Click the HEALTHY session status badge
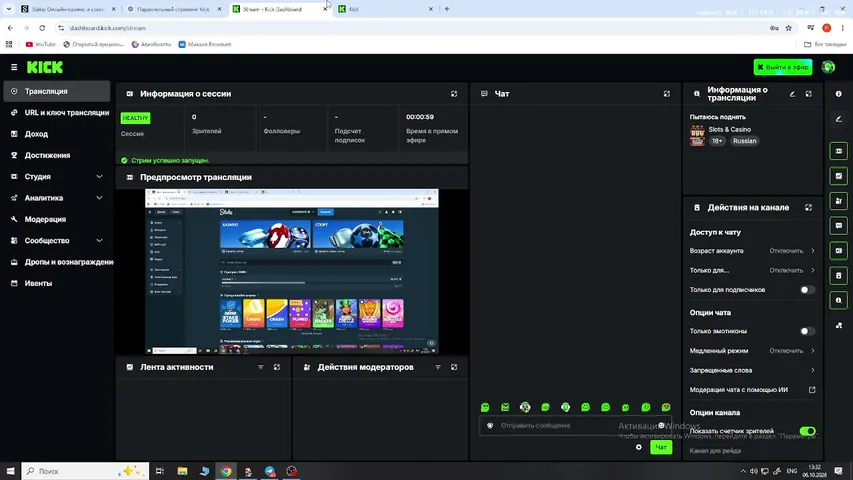Image resolution: width=853 pixels, height=480 pixels. [x=135, y=118]
